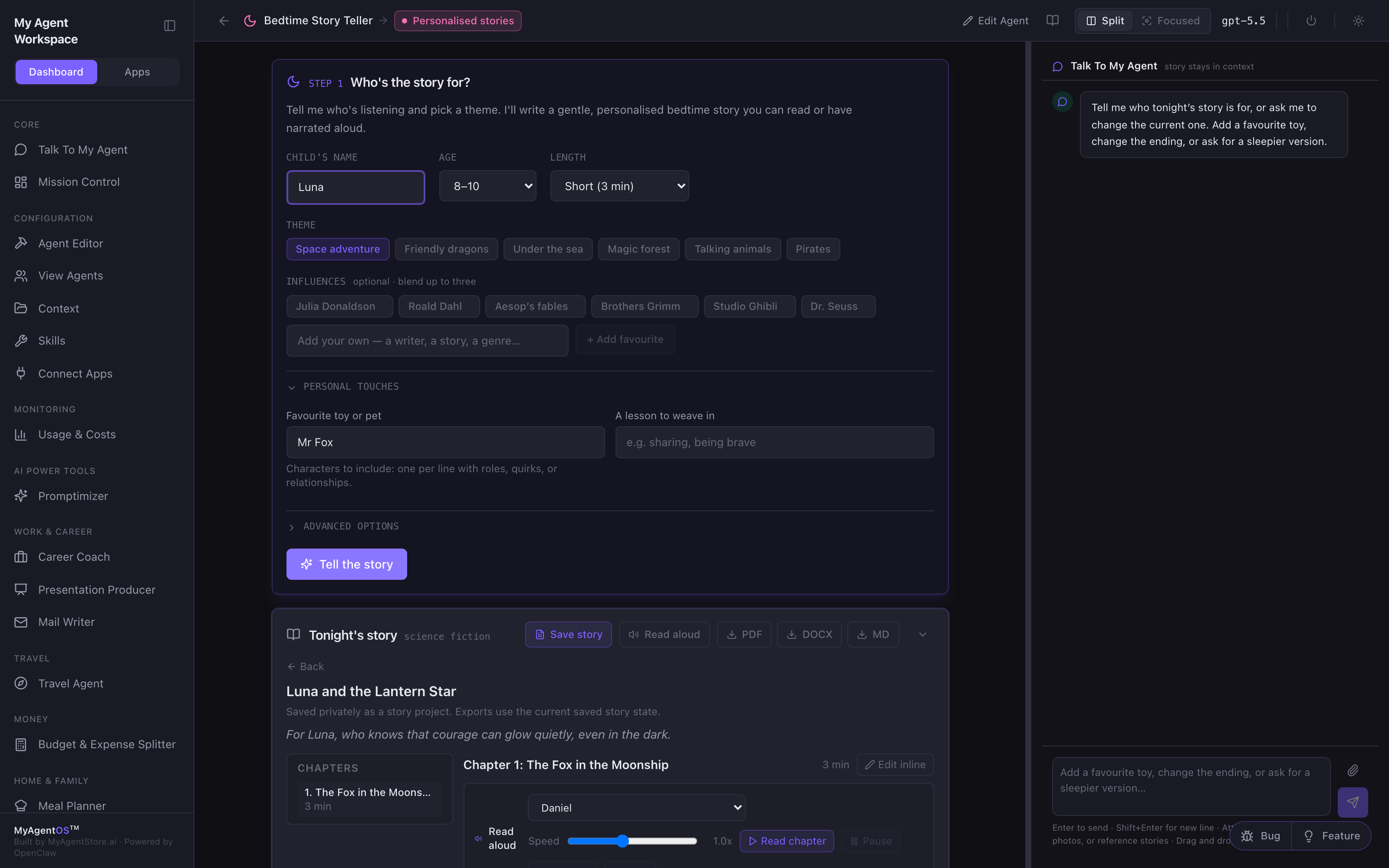Click the power icon in top bar
The height and width of the screenshot is (868, 1389).
pos(1311,21)
